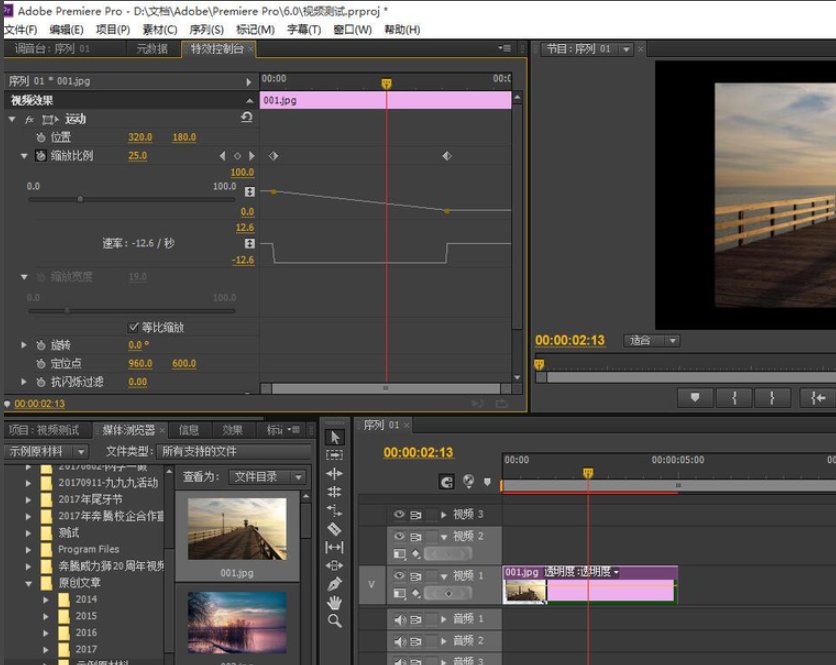Click the 位置 value 320.0

point(140,137)
